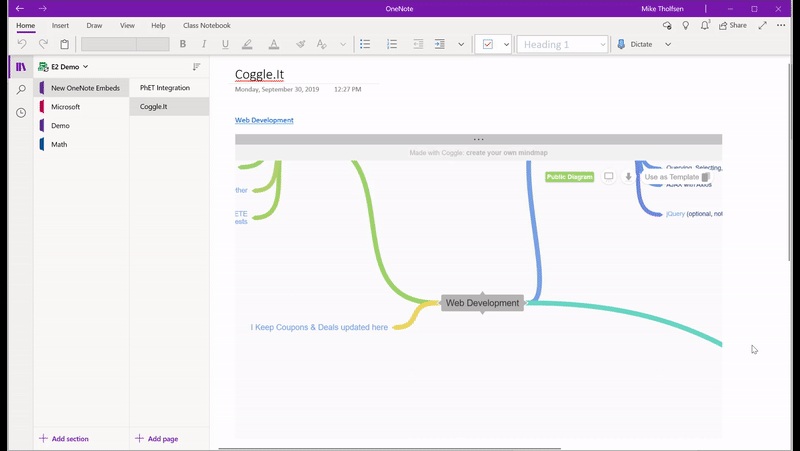Viewport: 800px width, 451px height.
Task: Share this notebook
Action: pos(733,26)
